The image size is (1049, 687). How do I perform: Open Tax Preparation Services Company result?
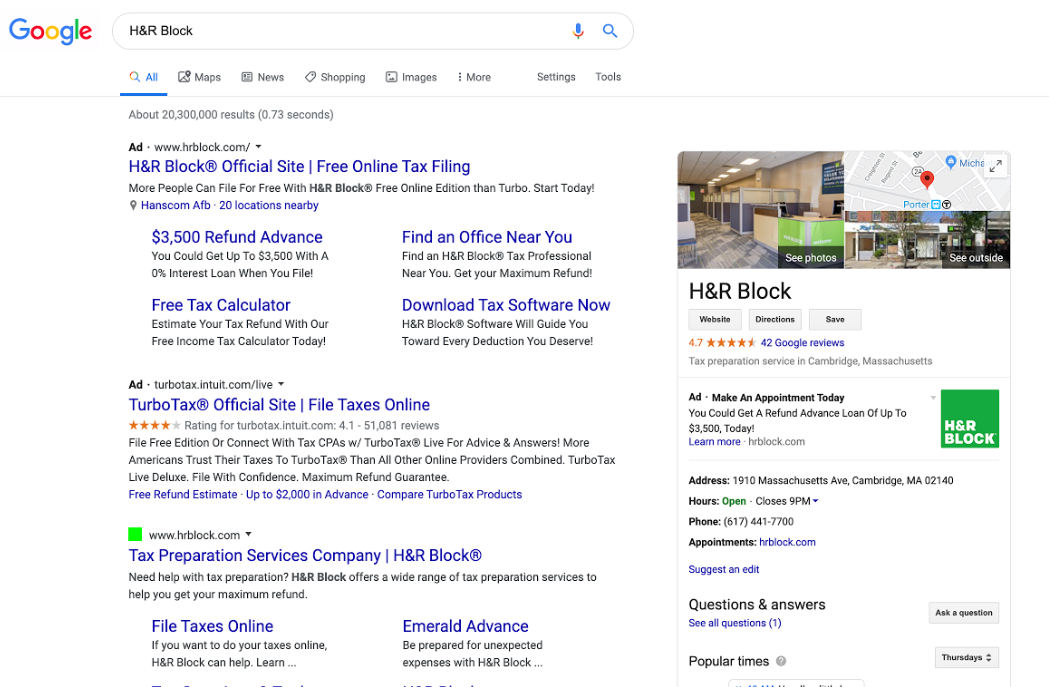coord(305,556)
